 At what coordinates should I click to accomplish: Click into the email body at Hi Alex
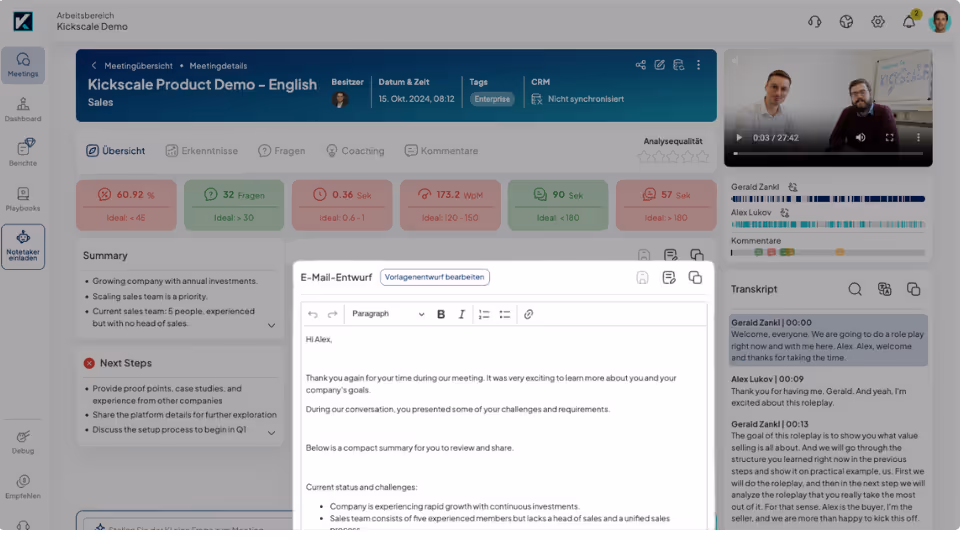pyautogui.click(x=319, y=339)
